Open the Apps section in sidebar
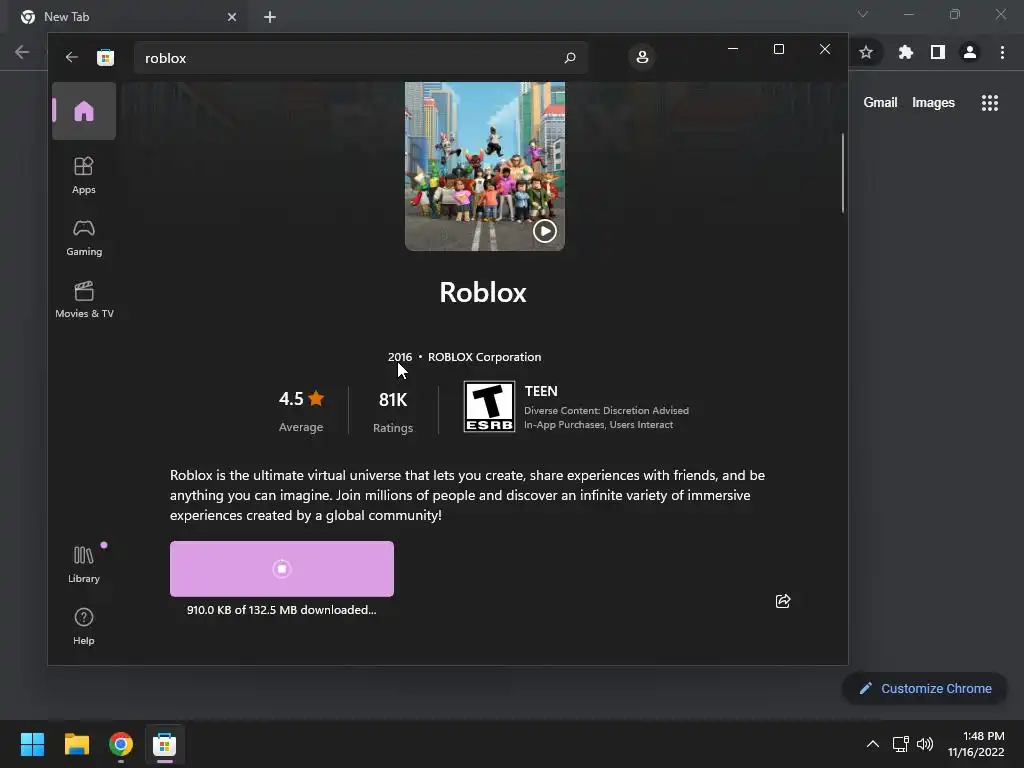Viewport: 1024px width, 768px height. point(84,175)
